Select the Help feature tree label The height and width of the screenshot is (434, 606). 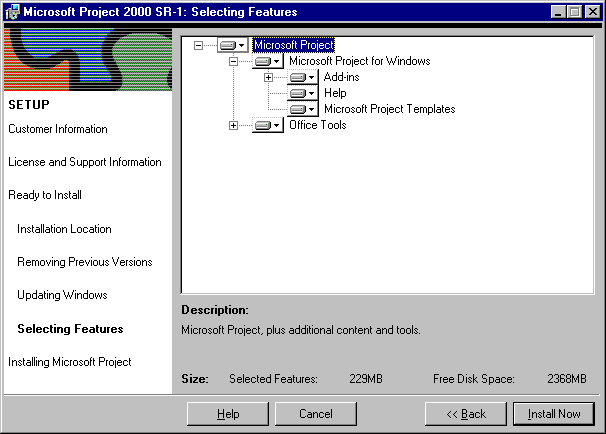click(x=335, y=93)
